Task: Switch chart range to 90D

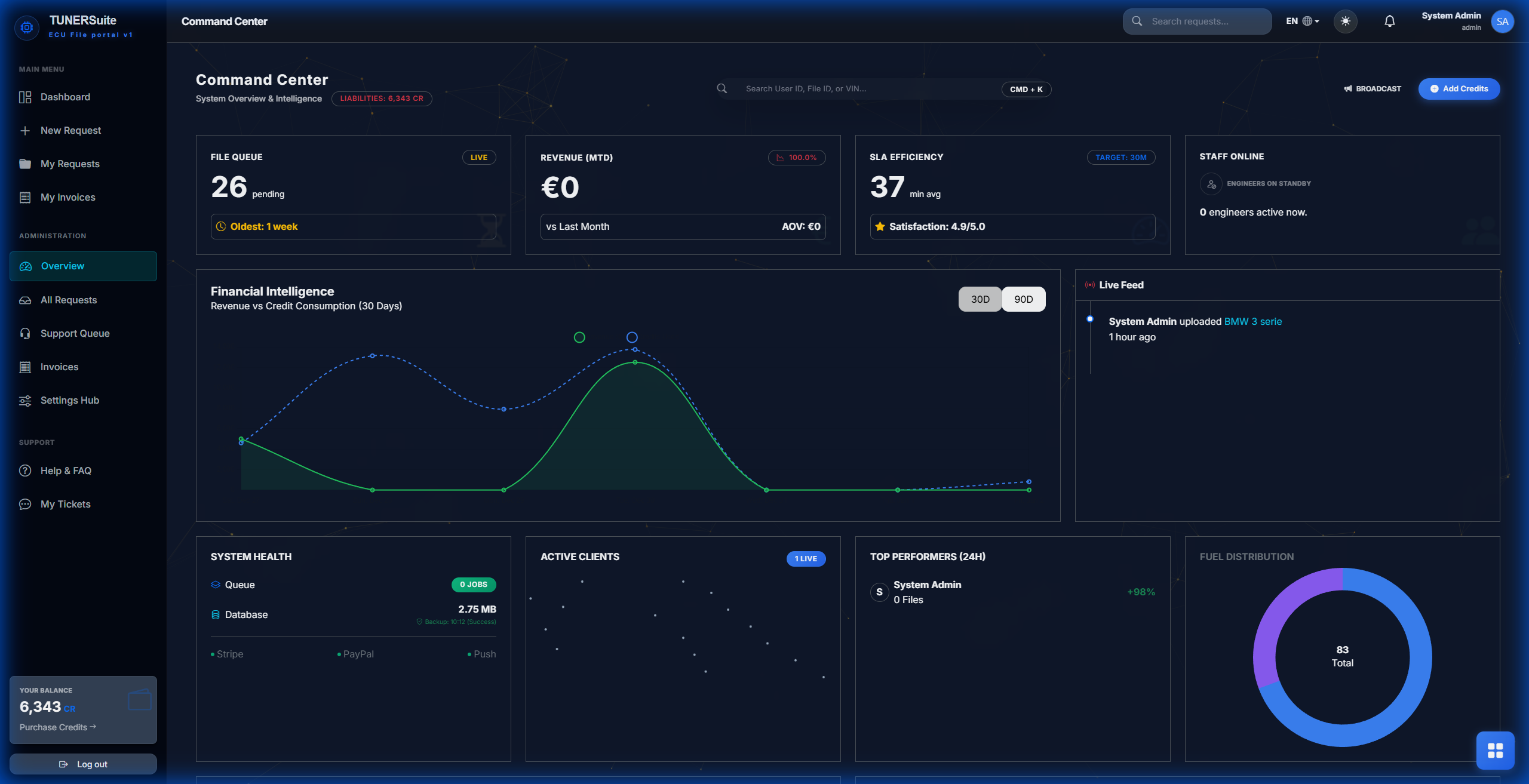Action: [x=1023, y=299]
